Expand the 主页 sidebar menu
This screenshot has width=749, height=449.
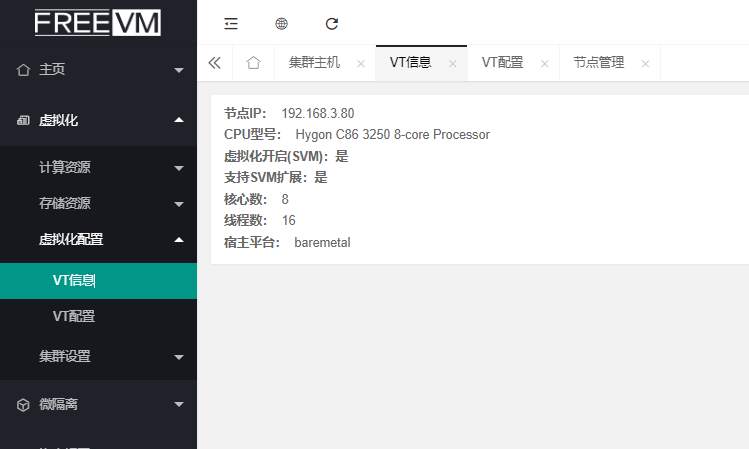tap(98, 70)
